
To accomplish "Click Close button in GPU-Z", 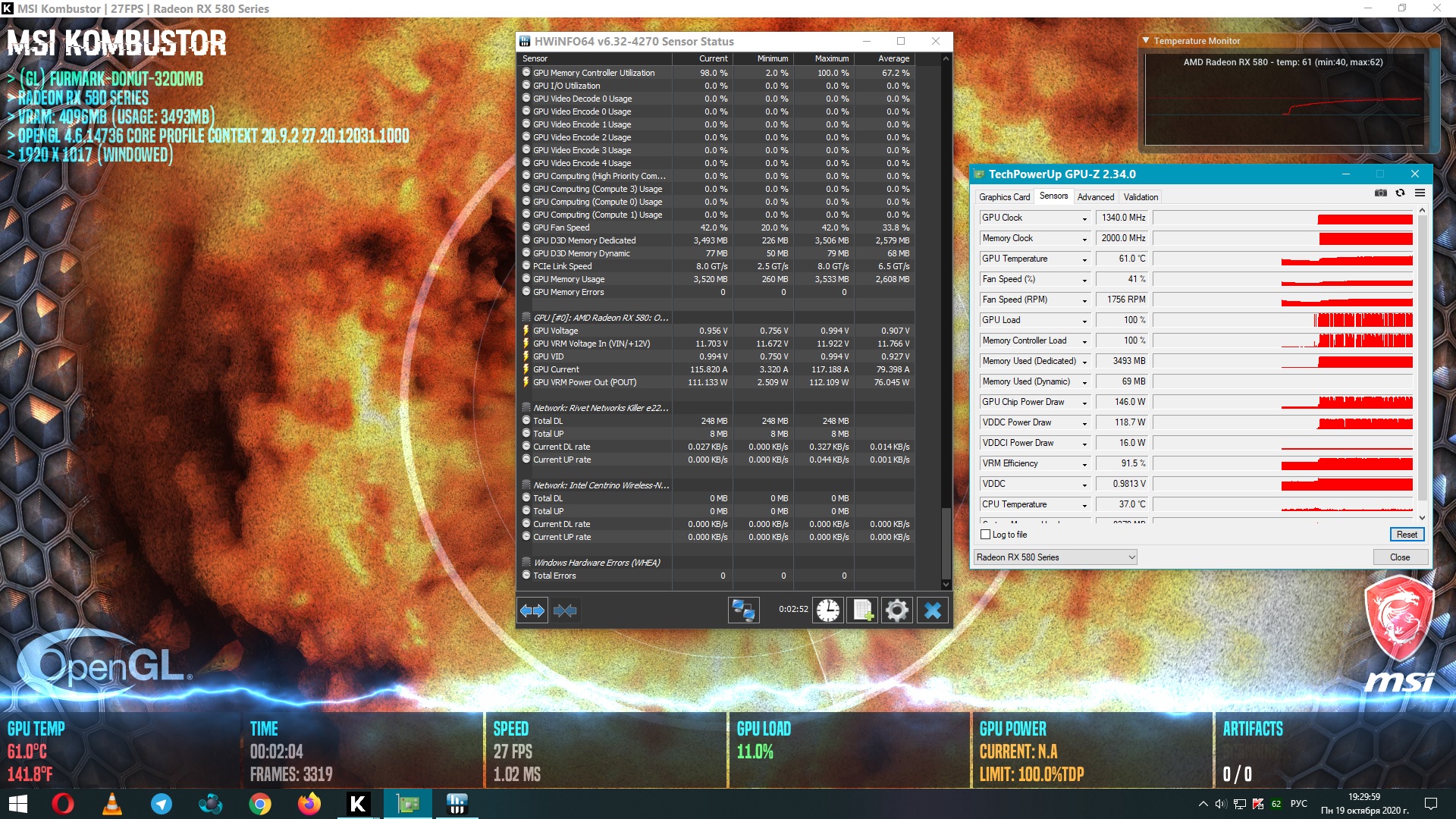I will [1400, 557].
